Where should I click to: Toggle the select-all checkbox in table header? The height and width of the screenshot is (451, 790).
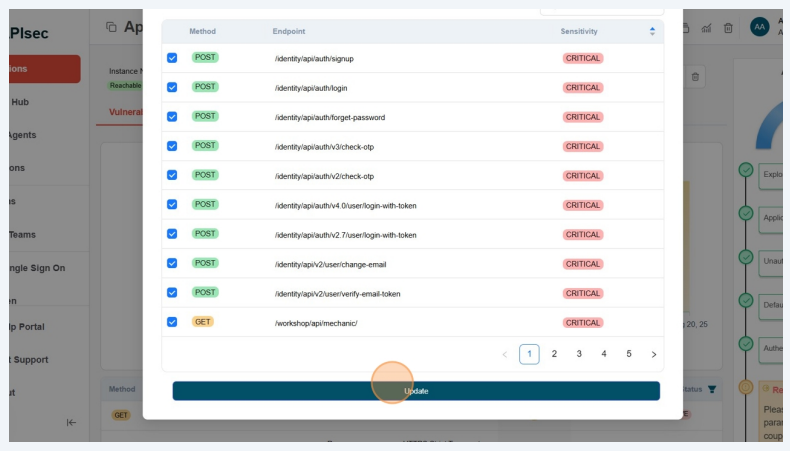tap(172, 32)
